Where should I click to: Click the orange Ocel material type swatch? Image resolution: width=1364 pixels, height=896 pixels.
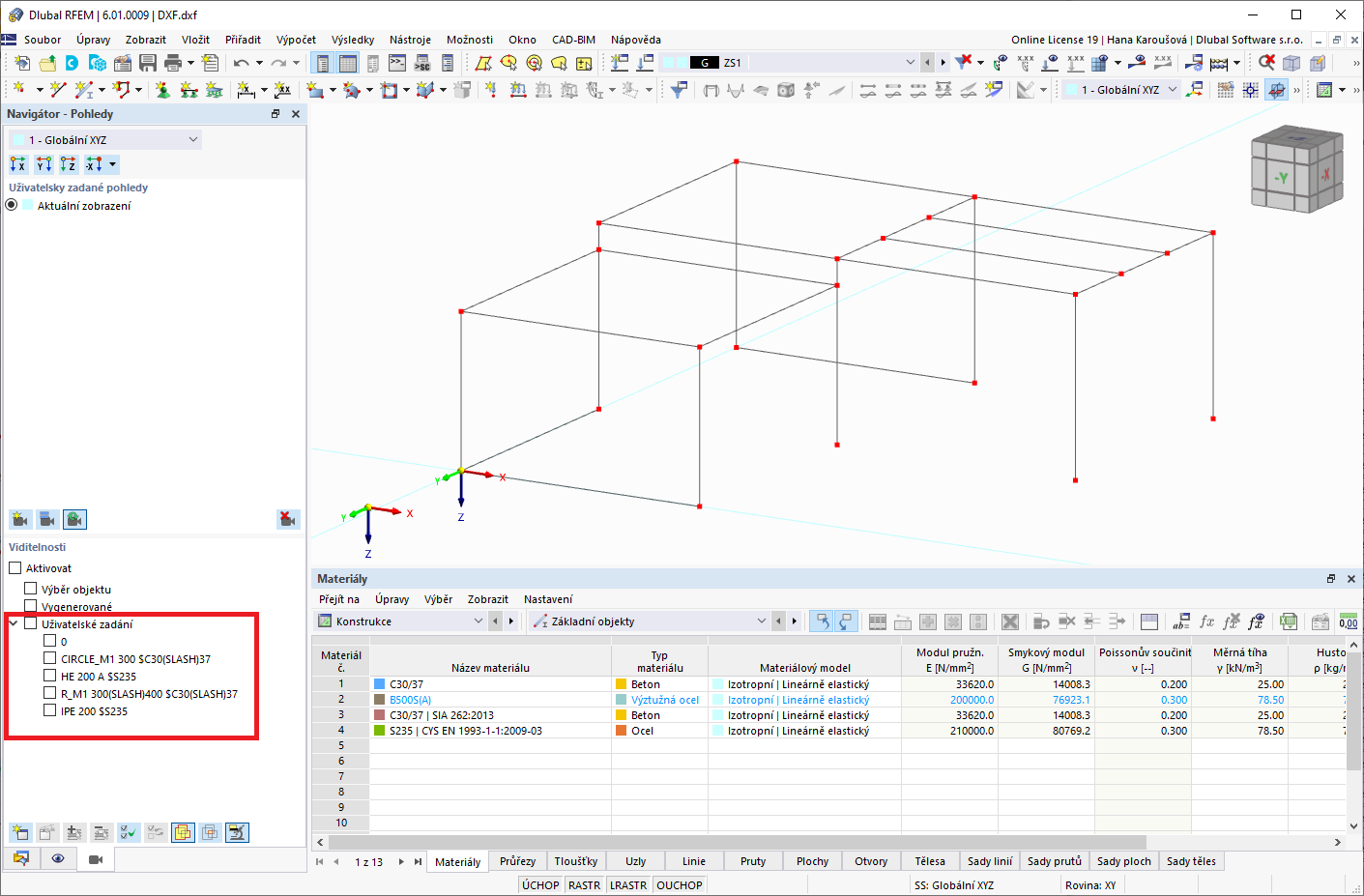[x=622, y=731]
